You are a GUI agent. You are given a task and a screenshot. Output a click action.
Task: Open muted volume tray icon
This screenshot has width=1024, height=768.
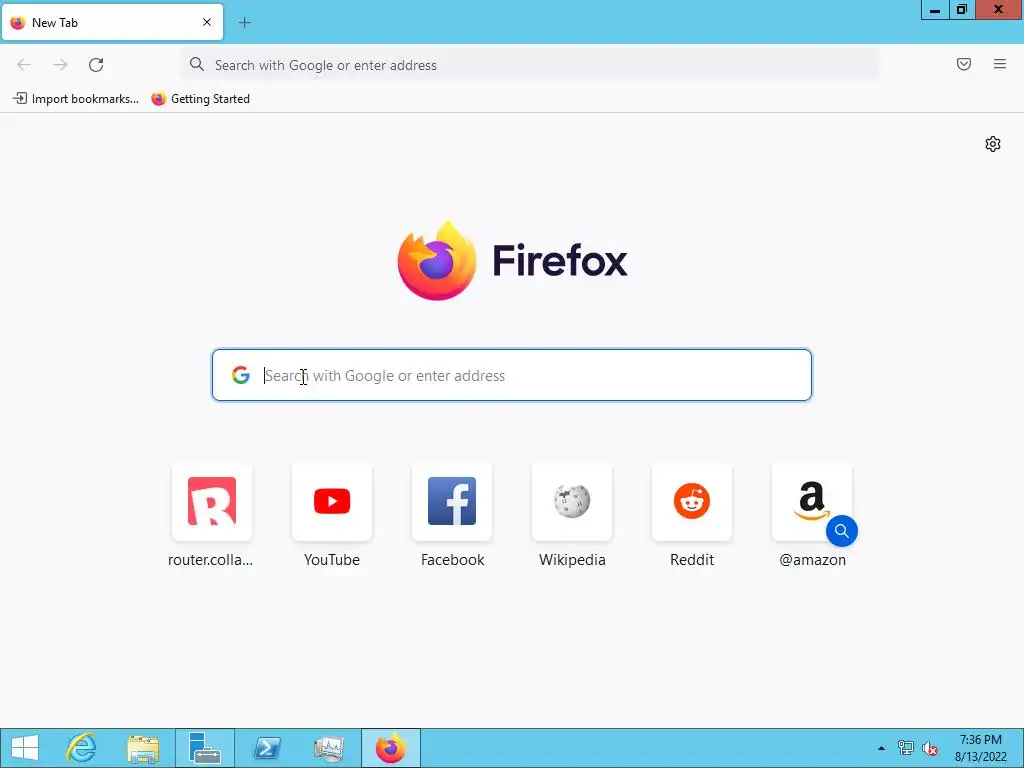pos(930,748)
